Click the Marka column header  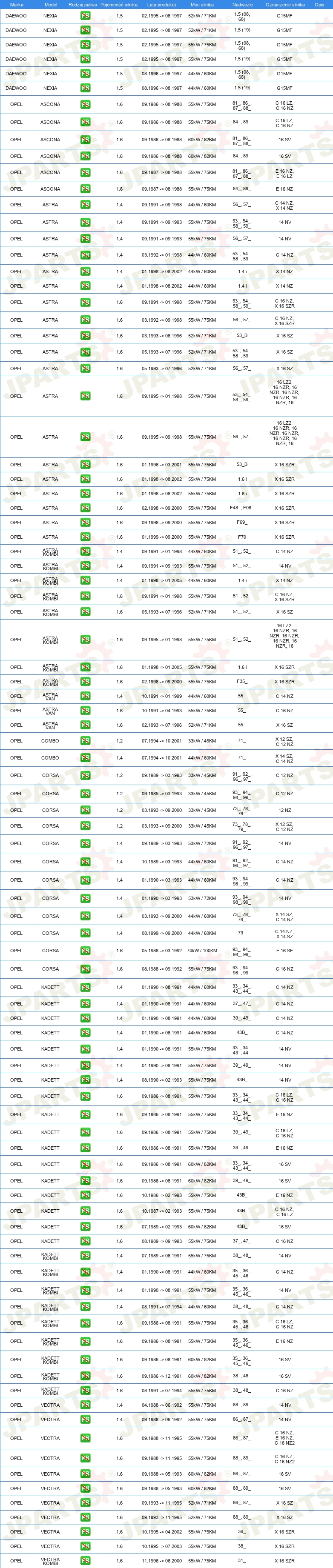(17, 4)
